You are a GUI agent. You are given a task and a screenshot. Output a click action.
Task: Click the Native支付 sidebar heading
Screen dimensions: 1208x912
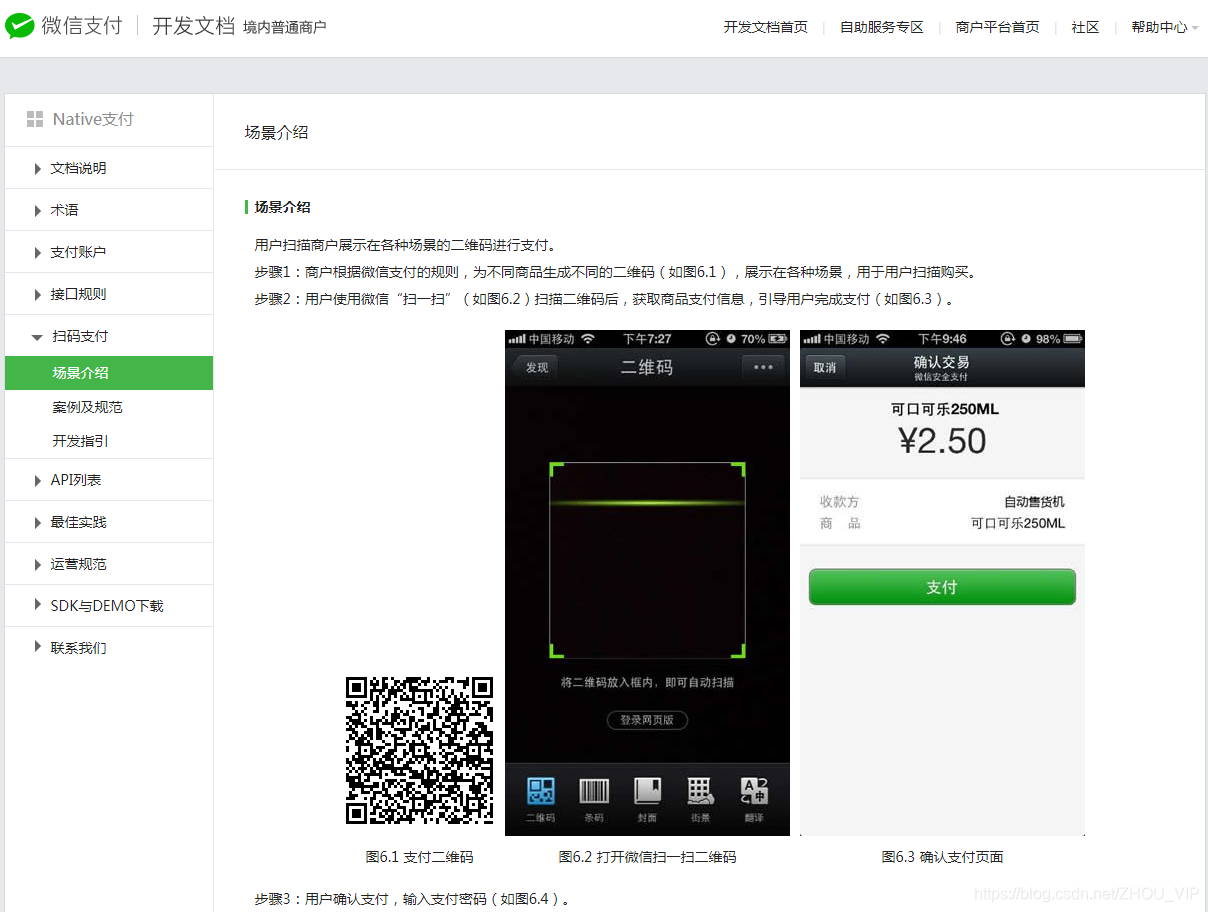[93, 119]
